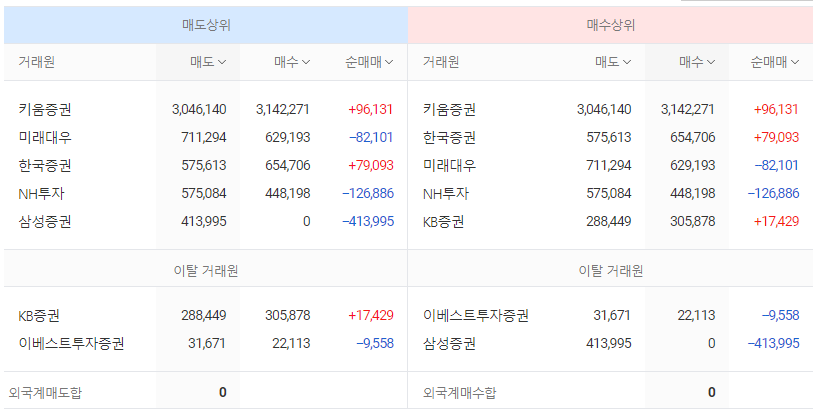Click 삼성증권 under 매수상위 이탈 거래원
Image resolution: width=818 pixels, height=413 pixels.
point(449,344)
